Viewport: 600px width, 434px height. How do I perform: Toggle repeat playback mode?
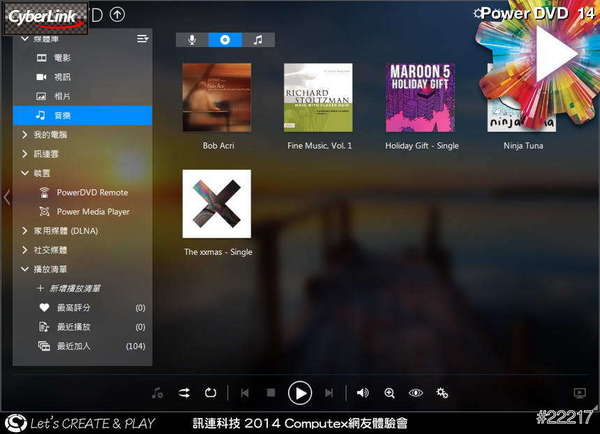(x=210, y=393)
